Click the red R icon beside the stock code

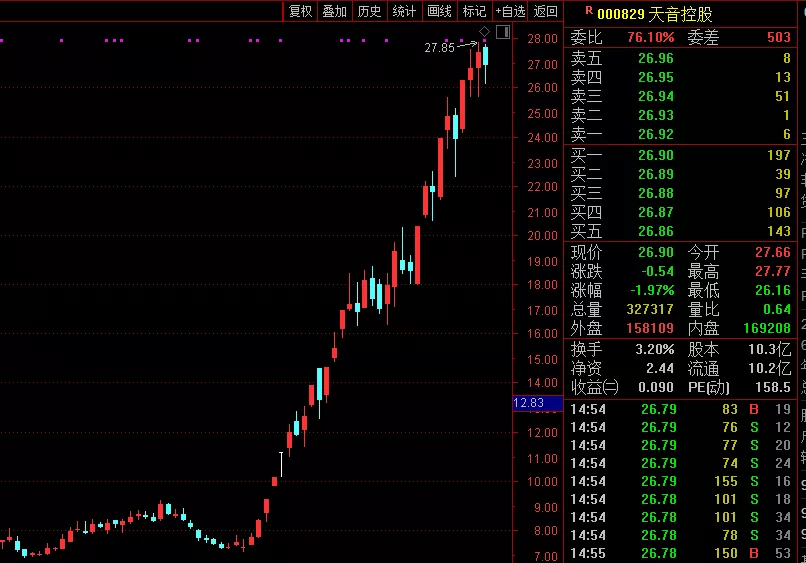574,12
